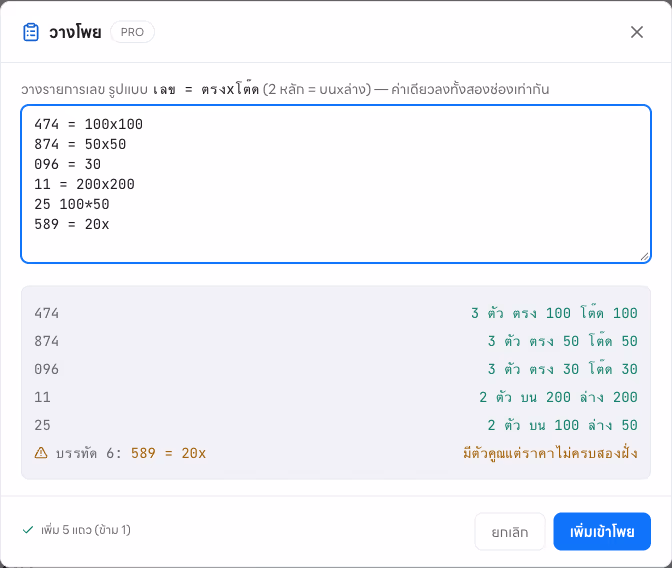Click the วางโพย dialog title
672x568 pixels.
(x=75, y=32)
